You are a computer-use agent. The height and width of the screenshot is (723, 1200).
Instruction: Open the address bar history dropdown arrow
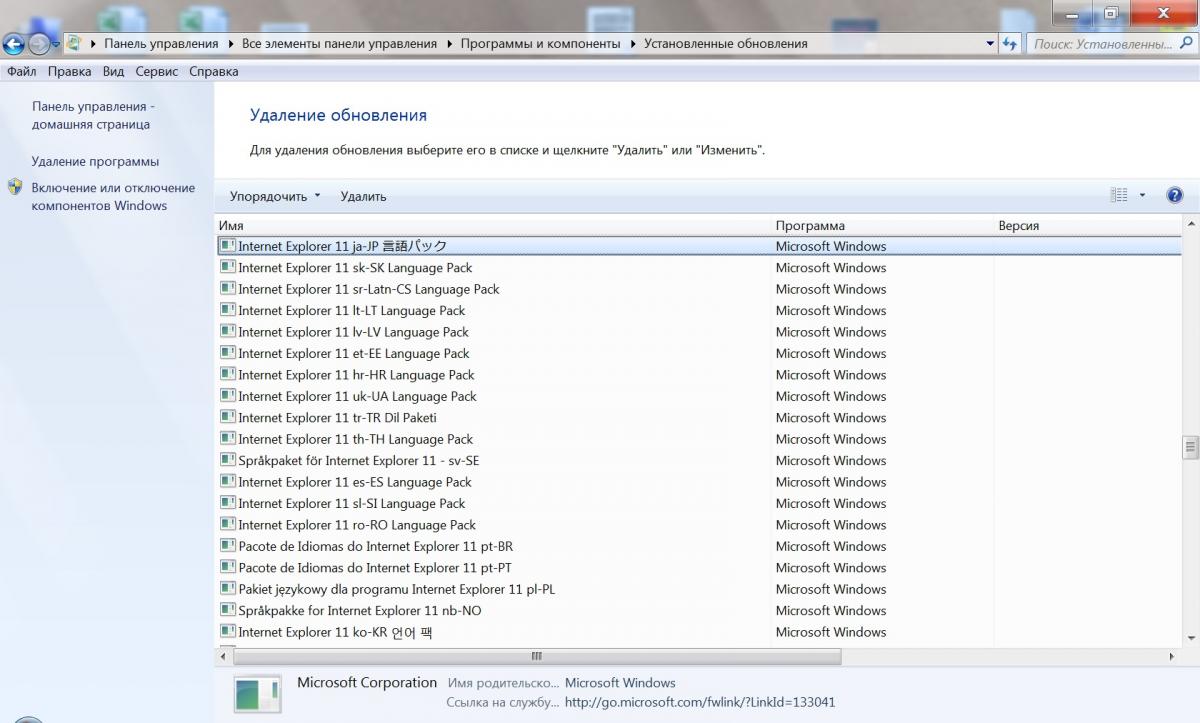point(990,44)
